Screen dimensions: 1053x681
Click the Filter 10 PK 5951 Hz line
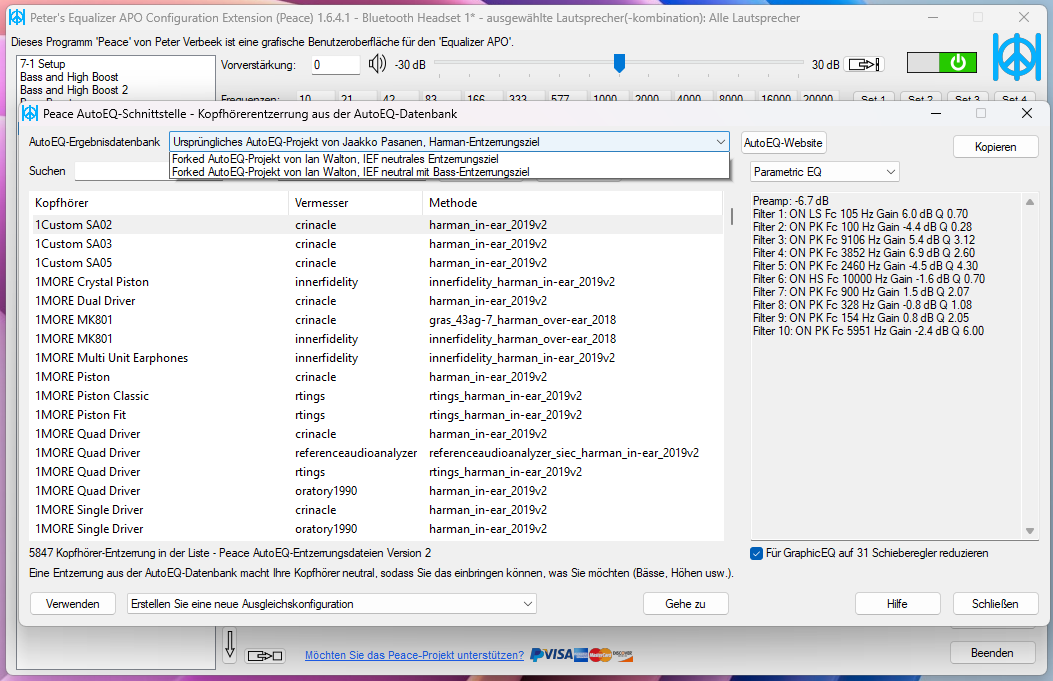(x=868, y=330)
